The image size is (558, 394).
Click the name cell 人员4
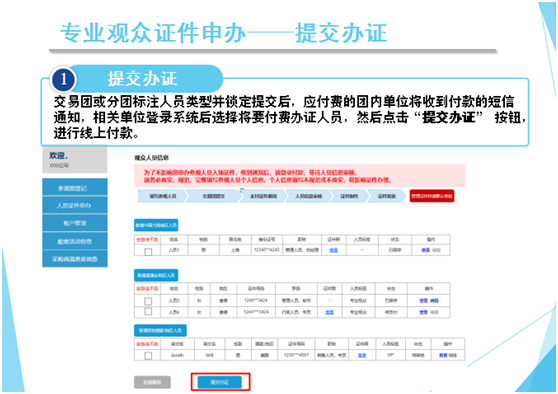coord(174,312)
